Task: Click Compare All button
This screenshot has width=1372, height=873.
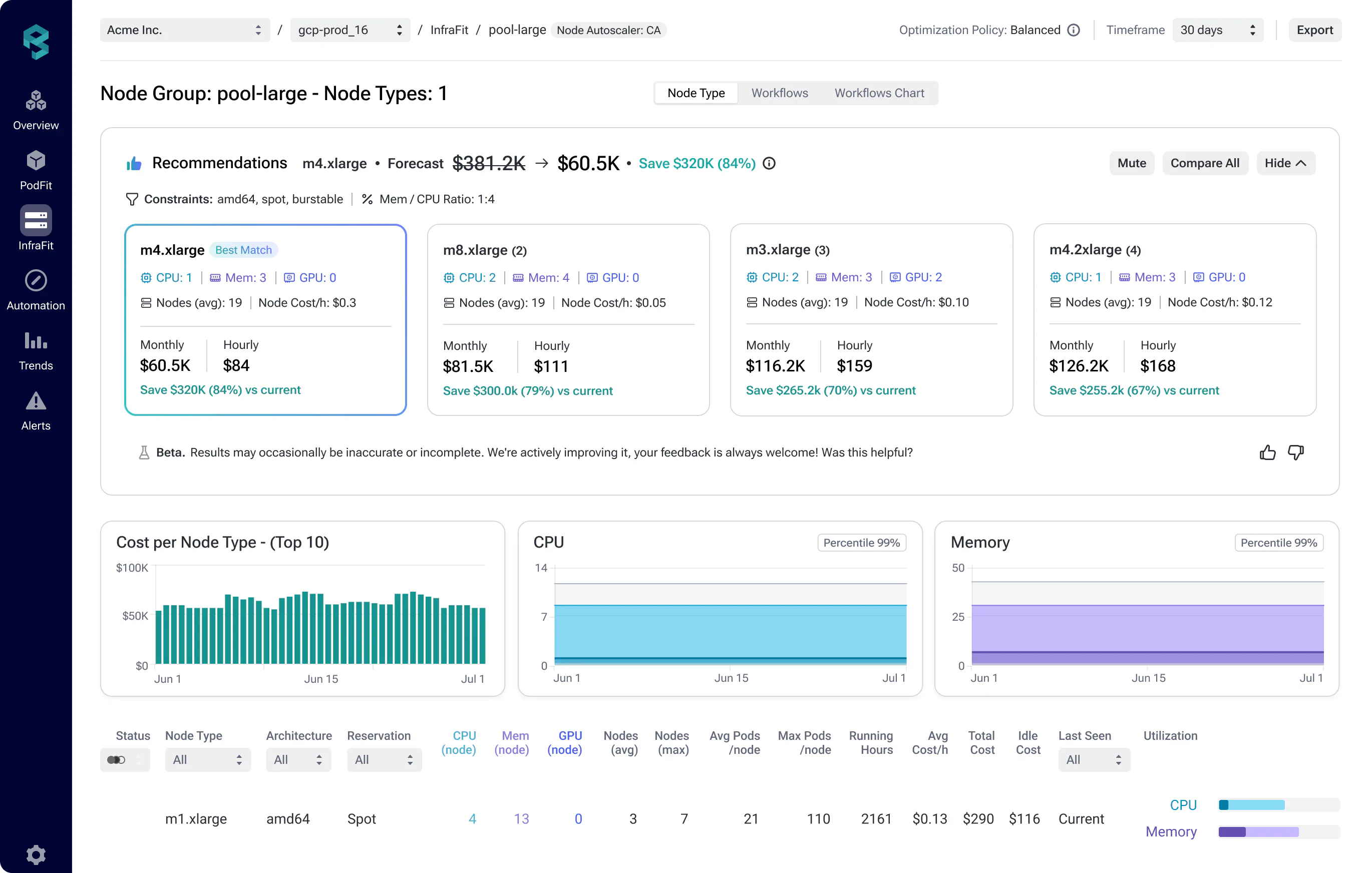Action: point(1204,164)
